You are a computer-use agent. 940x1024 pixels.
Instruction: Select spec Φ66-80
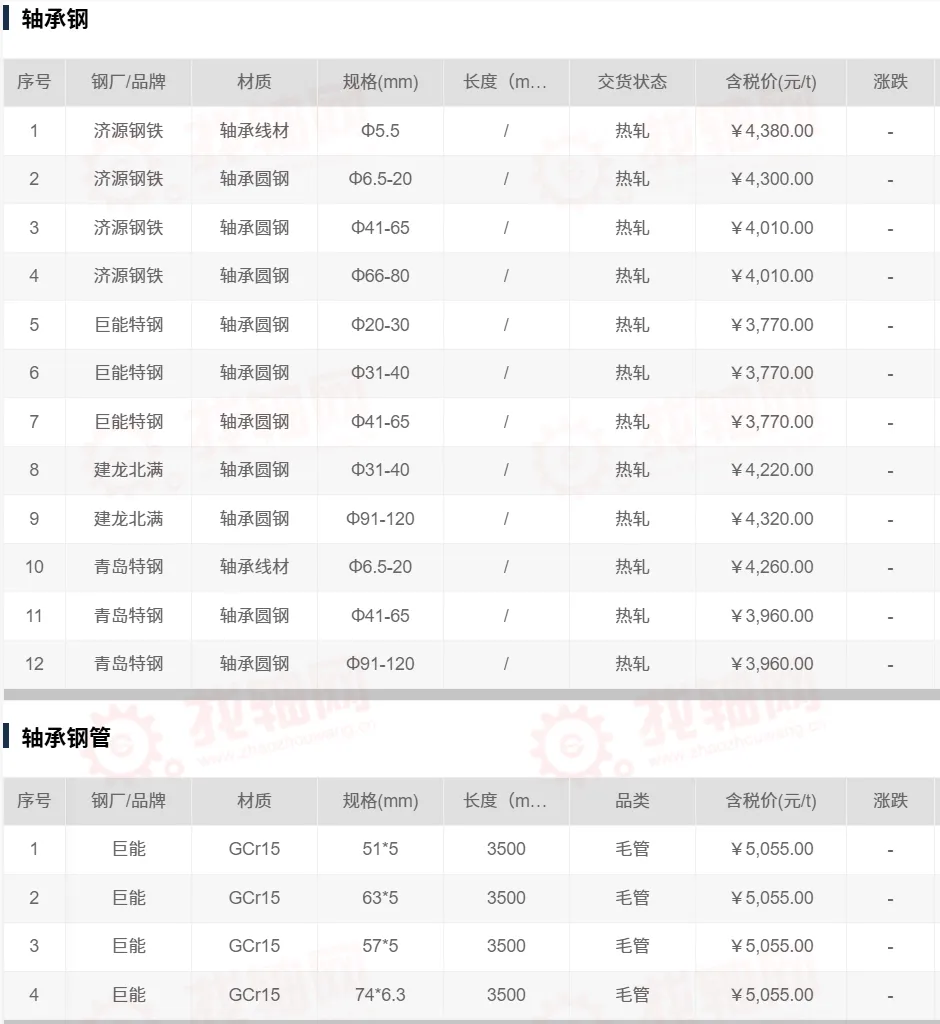(x=380, y=276)
